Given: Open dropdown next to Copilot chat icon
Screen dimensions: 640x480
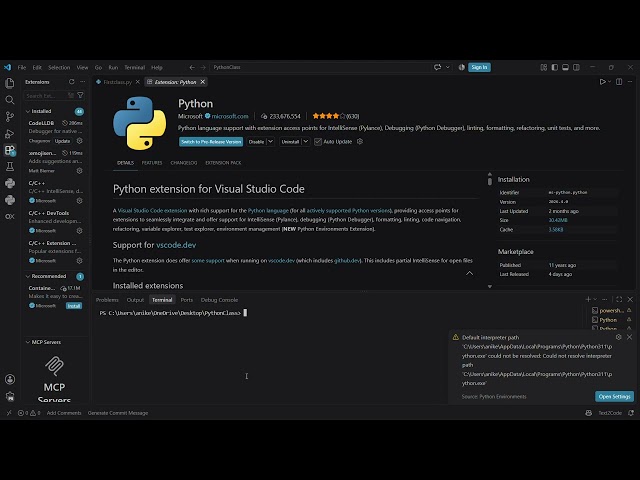Looking at the screenshot, I should [448, 67].
